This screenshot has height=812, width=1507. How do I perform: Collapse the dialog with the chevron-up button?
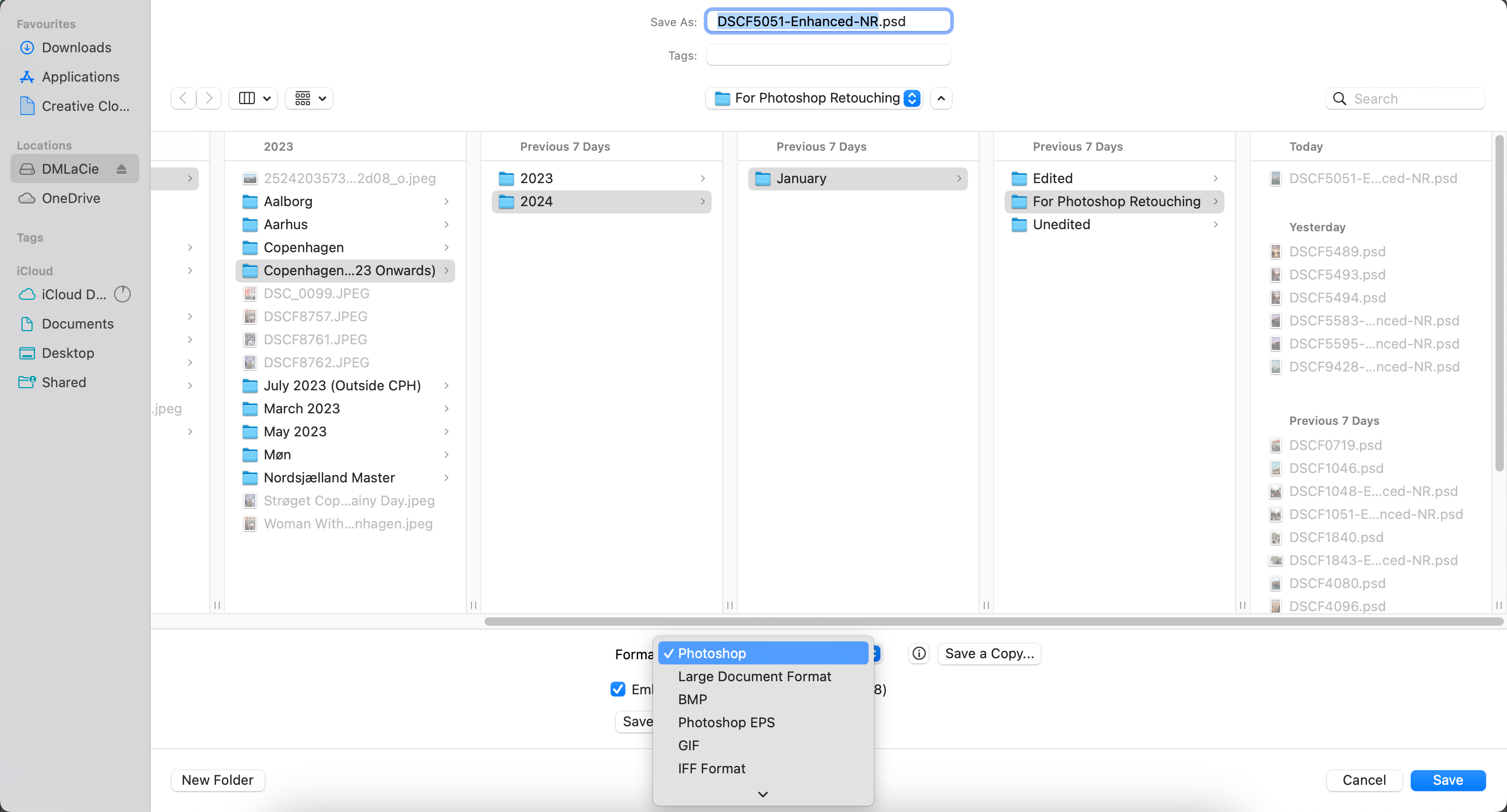(x=941, y=98)
